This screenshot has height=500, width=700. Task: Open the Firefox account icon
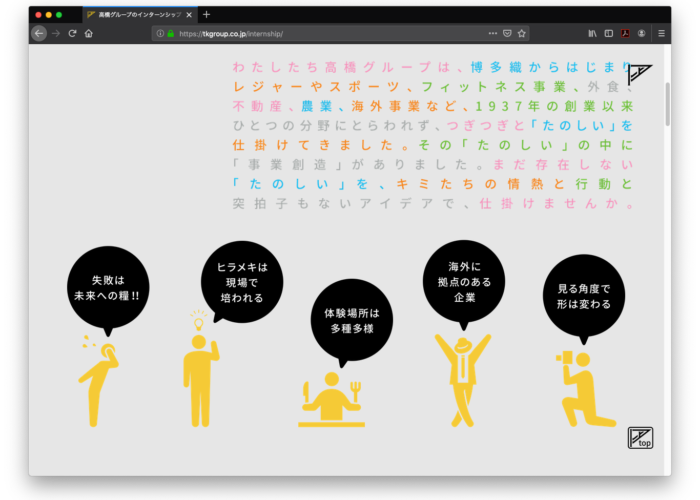click(x=641, y=33)
